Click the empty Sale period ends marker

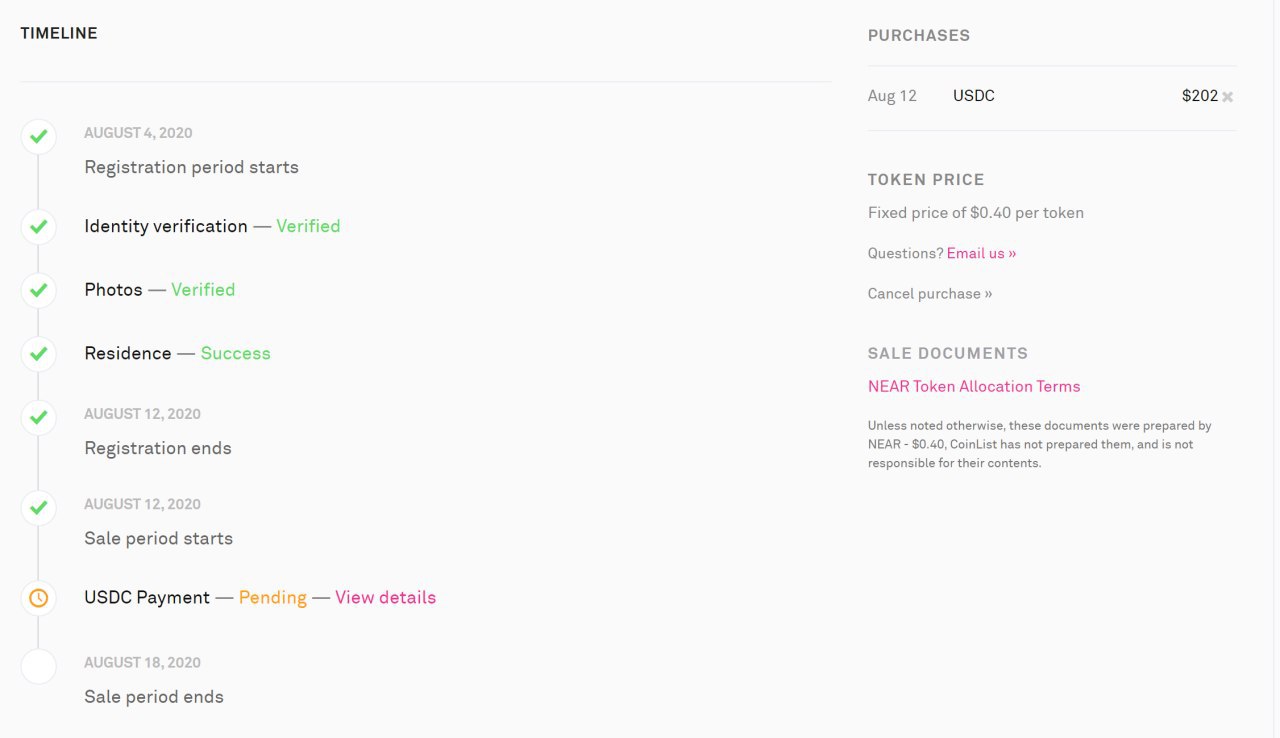coord(38,666)
